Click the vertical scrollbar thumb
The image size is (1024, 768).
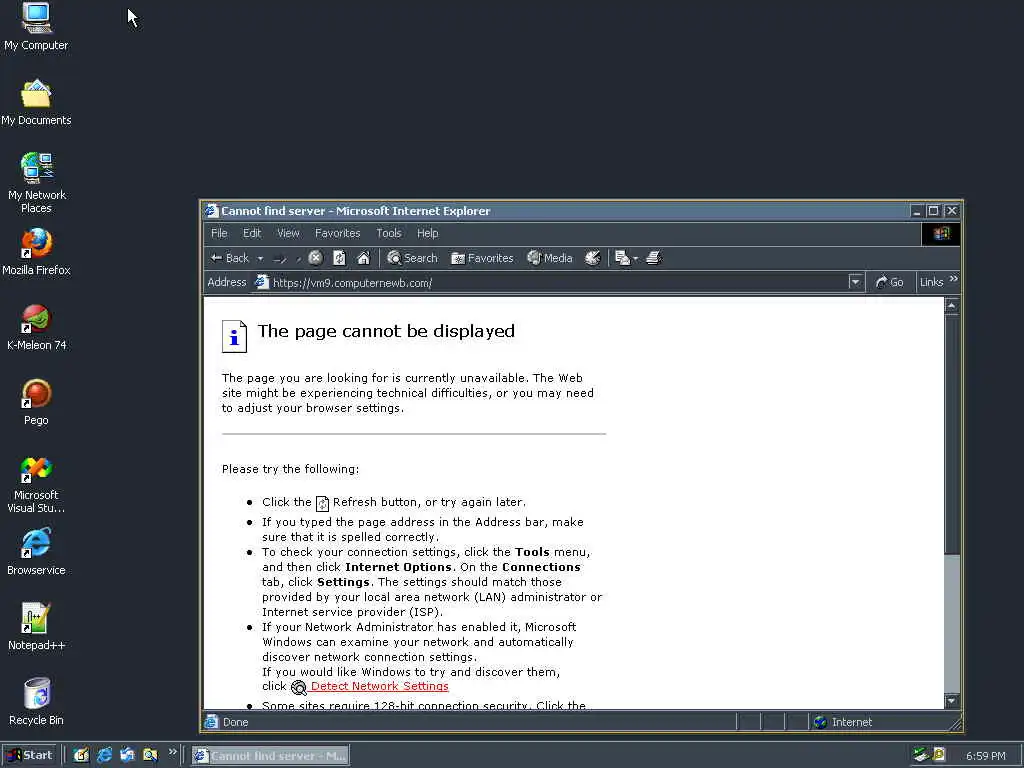(x=952, y=433)
